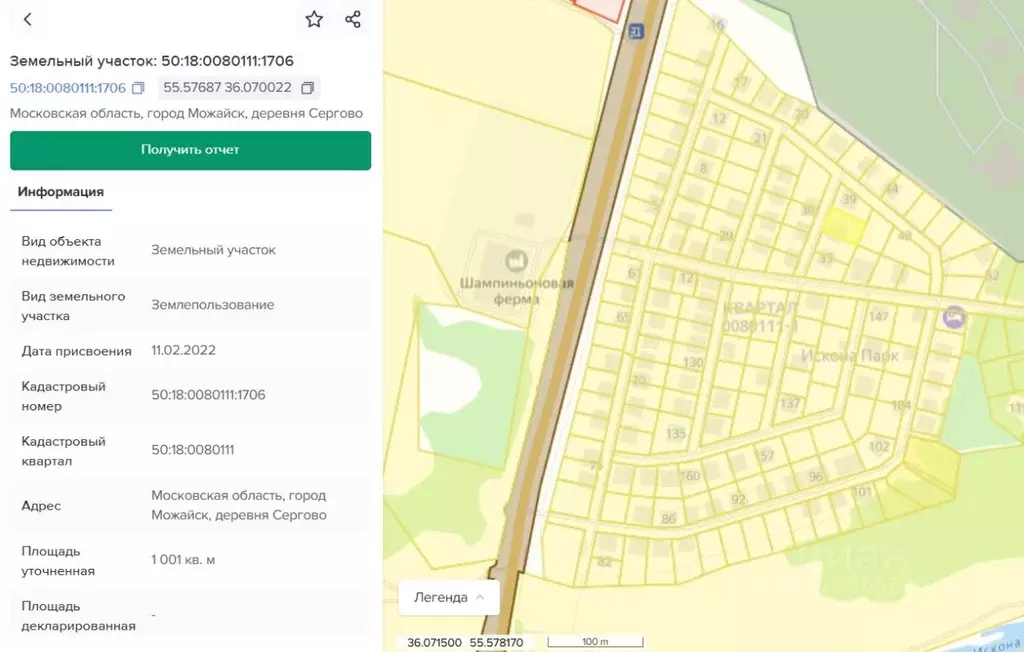Select the highlighted yellow parcel near 39

pyautogui.click(x=844, y=226)
